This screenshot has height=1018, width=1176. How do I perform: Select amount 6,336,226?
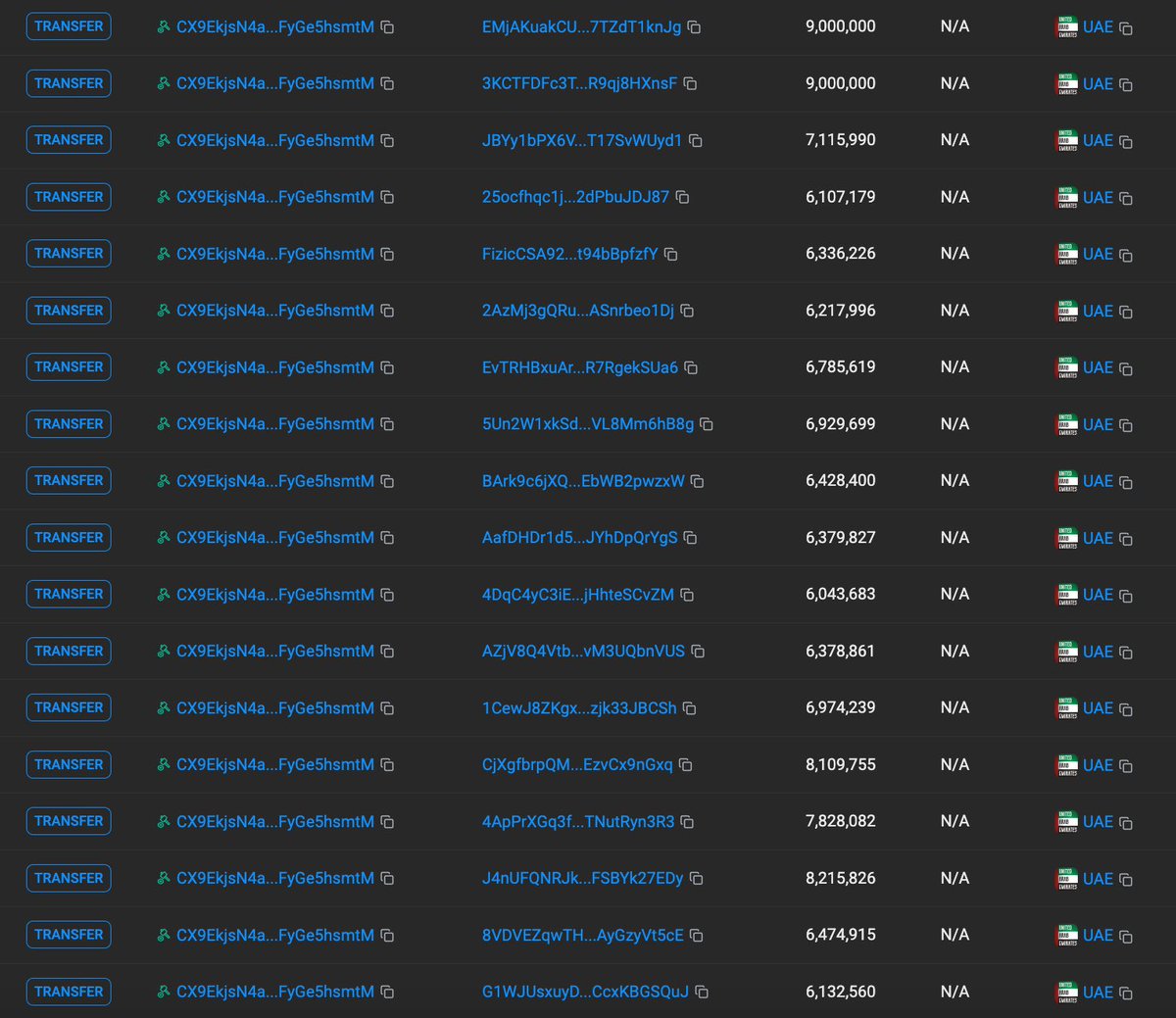[841, 254]
